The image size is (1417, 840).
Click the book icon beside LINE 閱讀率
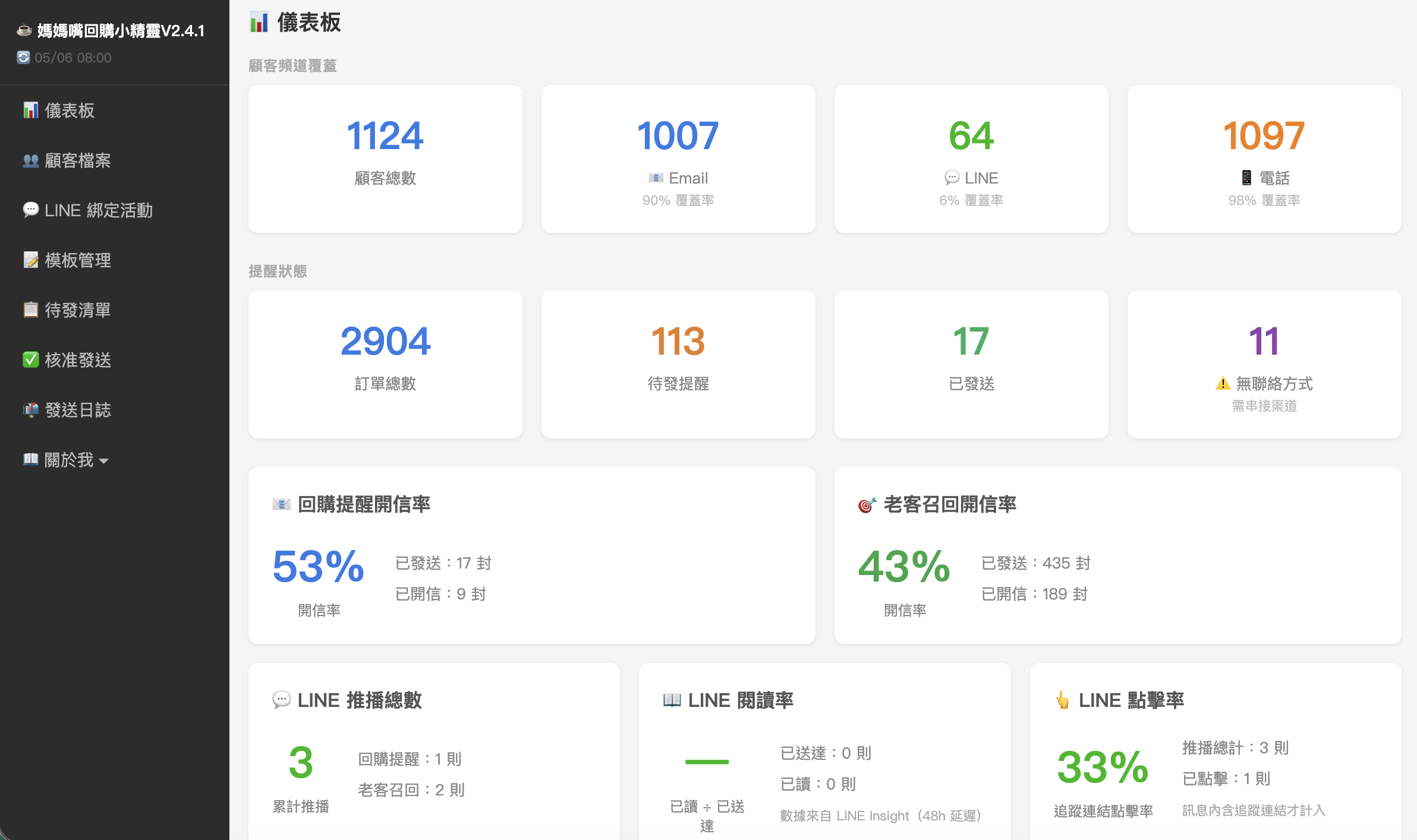(672, 700)
